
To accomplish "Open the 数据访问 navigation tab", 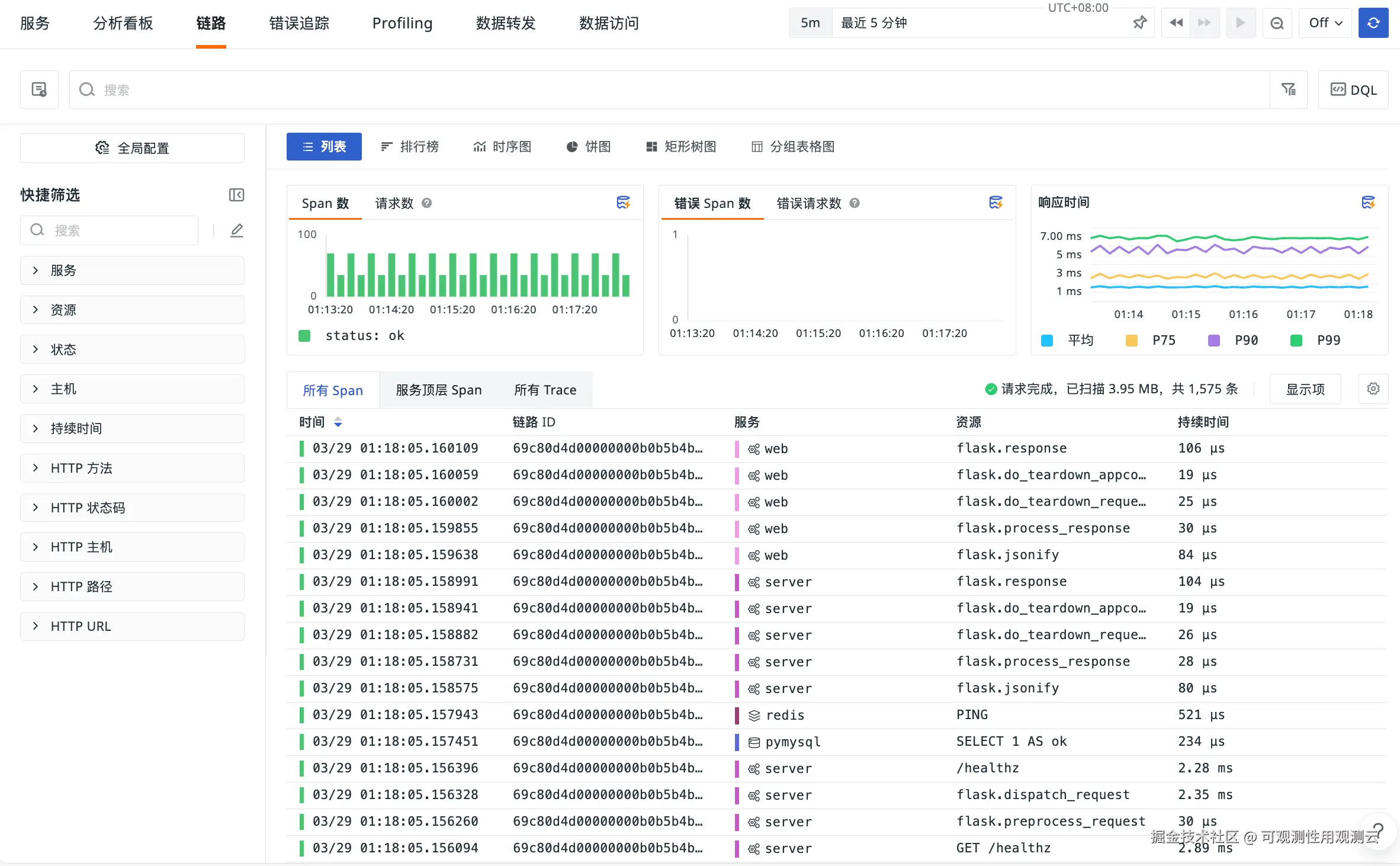I will tap(609, 23).
